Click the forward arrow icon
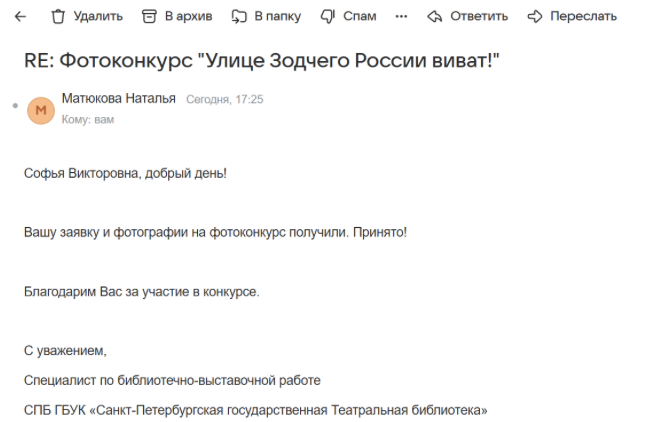The image size is (648, 422). (535, 16)
